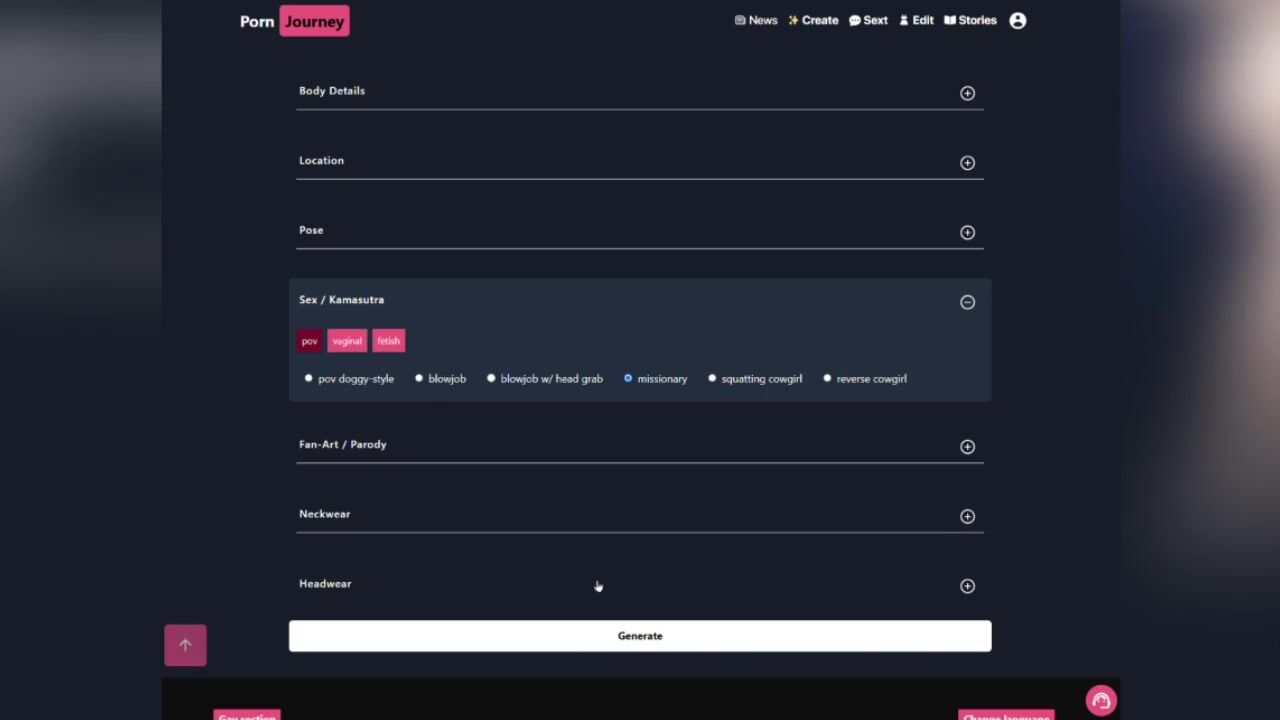1280x720 pixels.
Task: Select the pink fetish category tag
Action: point(388,341)
